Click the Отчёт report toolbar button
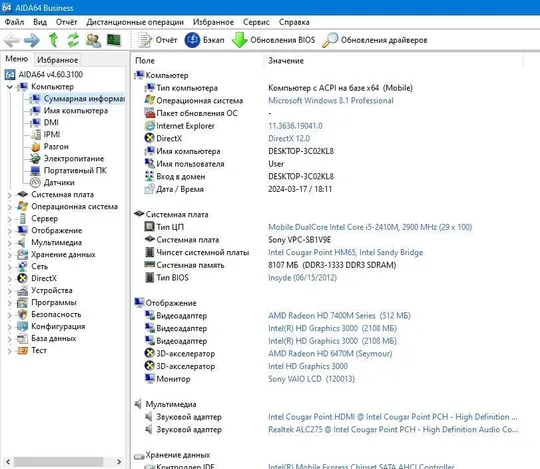 [157, 40]
